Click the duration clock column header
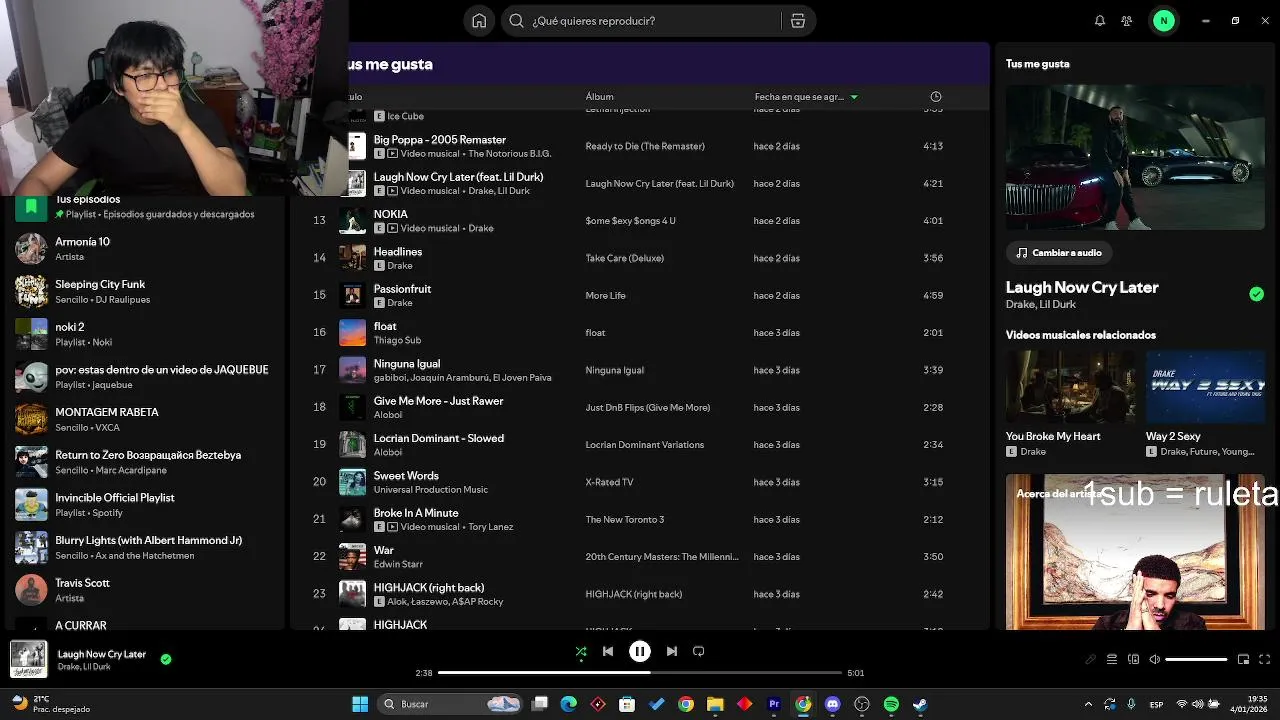Screen dimensions: 1280x720 (936, 97)
